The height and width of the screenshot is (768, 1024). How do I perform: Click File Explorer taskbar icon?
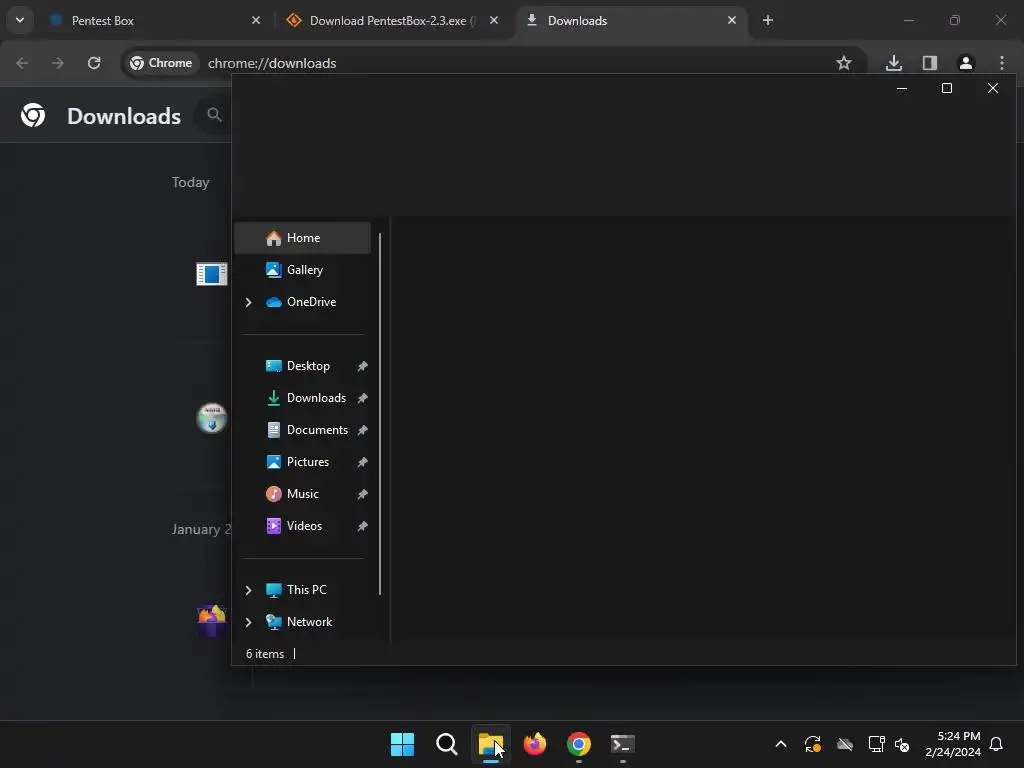(x=490, y=744)
